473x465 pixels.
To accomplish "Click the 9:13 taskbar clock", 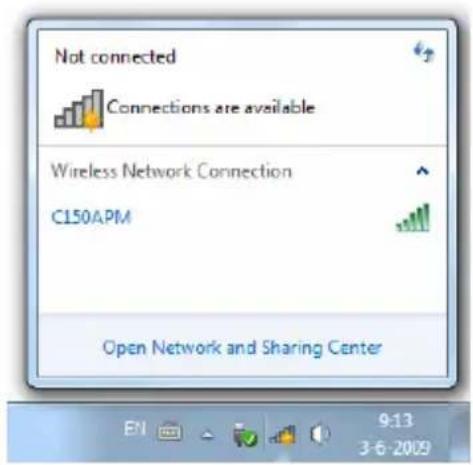I will [x=396, y=421].
